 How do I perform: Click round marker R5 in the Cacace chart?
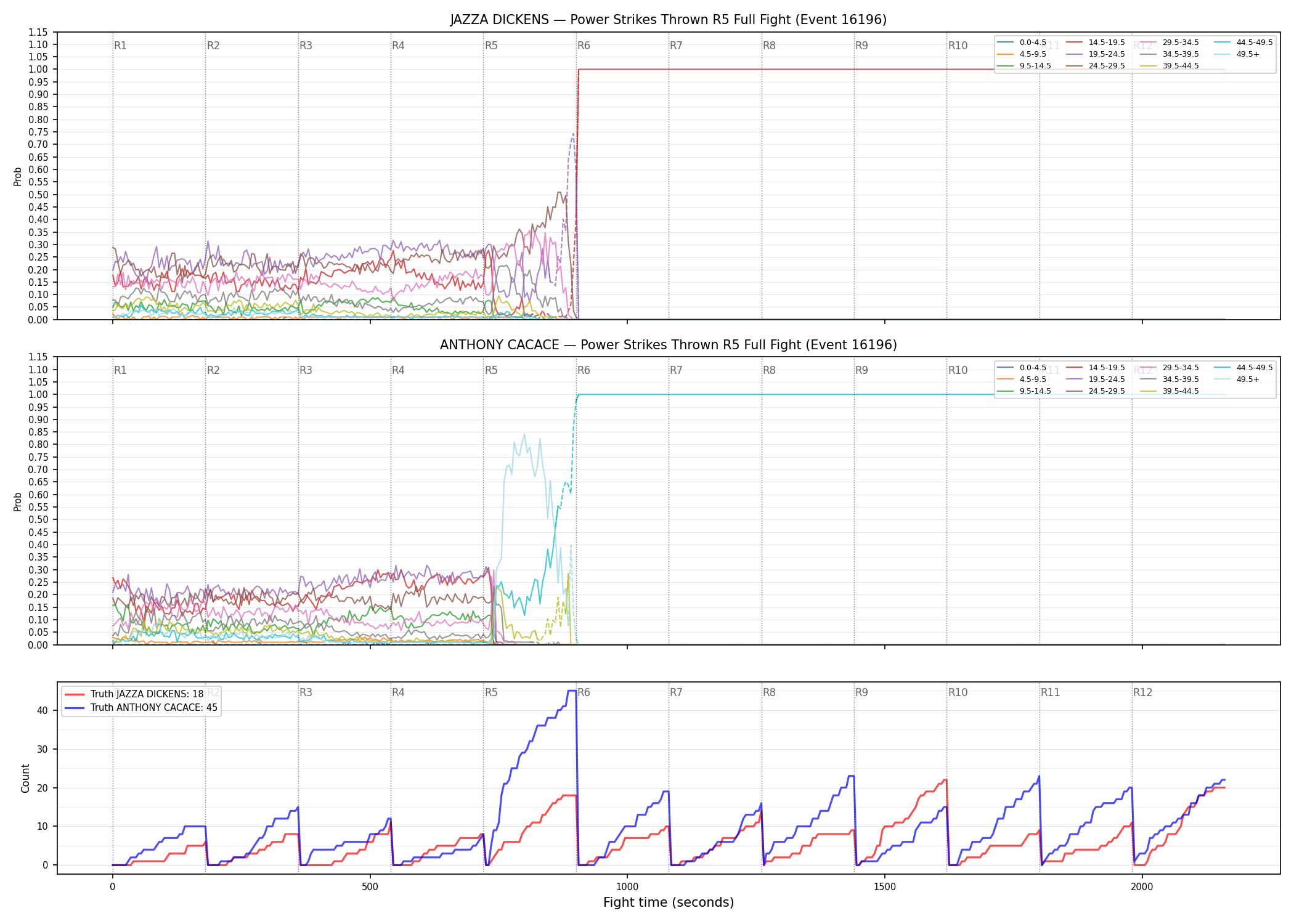(491, 370)
